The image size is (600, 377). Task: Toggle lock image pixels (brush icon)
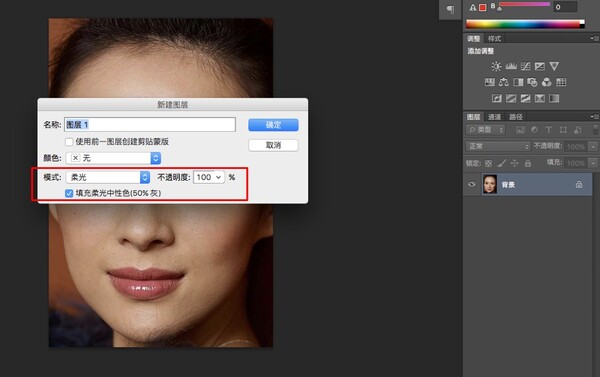(502, 163)
